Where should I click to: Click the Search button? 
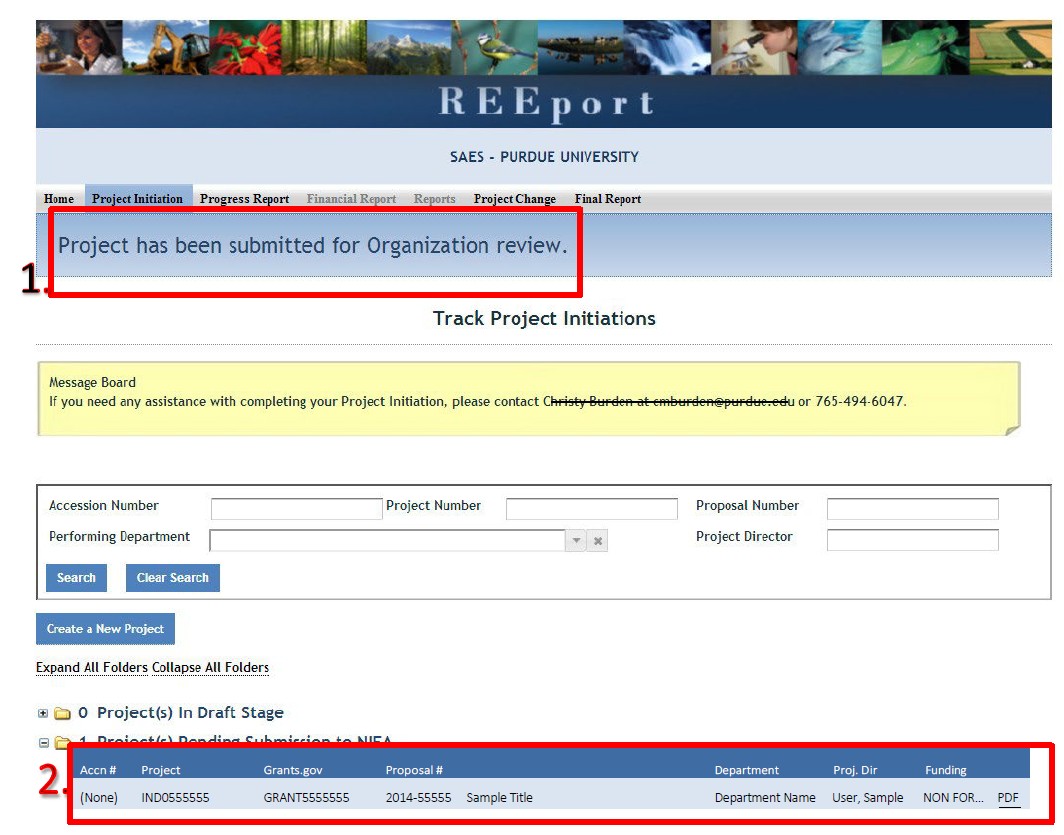click(76, 577)
